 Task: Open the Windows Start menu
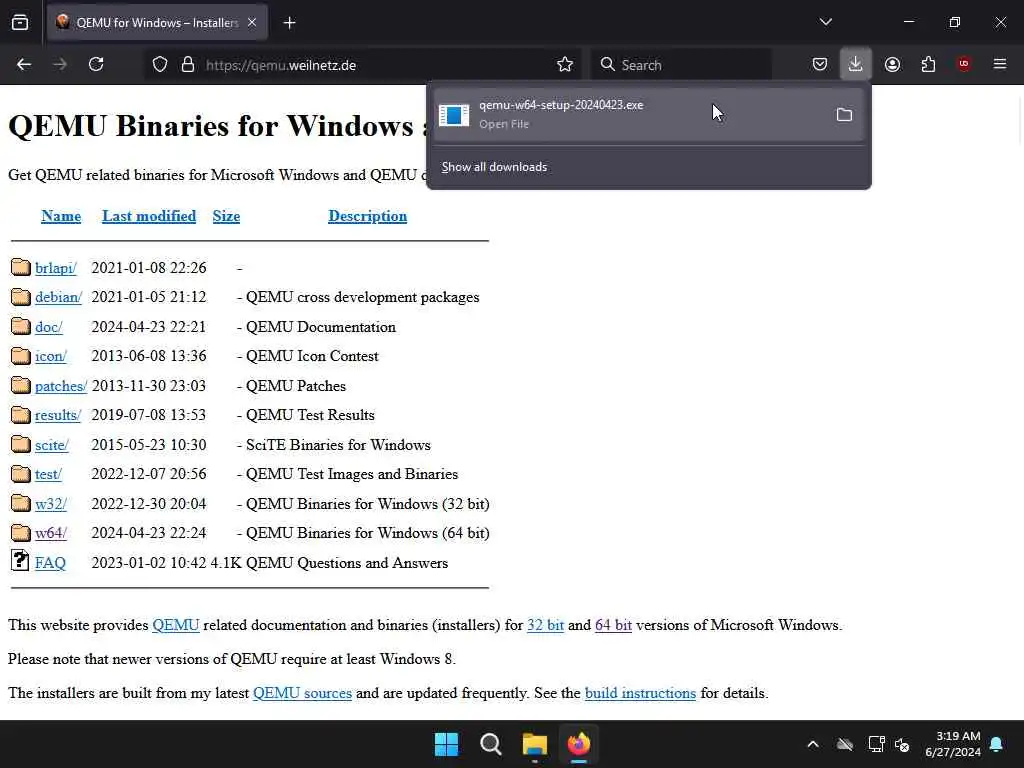tap(447, 744)
